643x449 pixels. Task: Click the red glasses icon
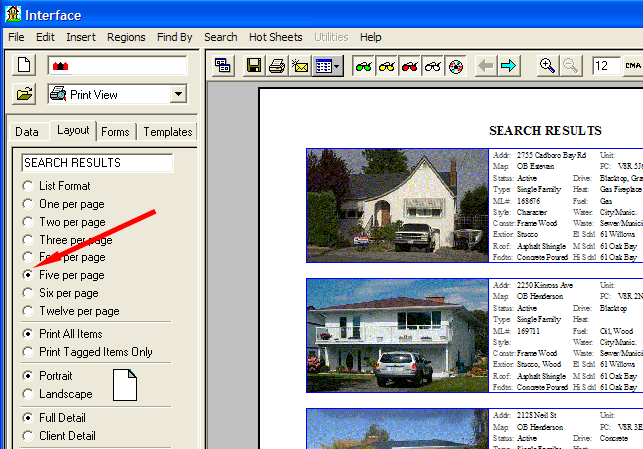pos(410,66)
